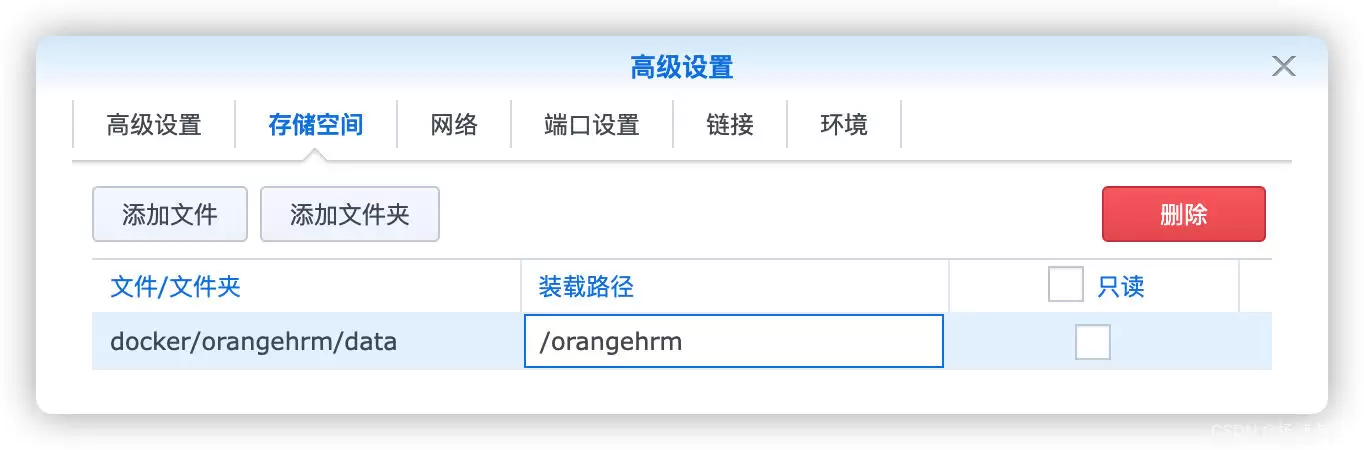Image resolution: width=1364 pixels, height=450 pixels.
Task: Switch to the 环境 tab
Action: point(844,125)
